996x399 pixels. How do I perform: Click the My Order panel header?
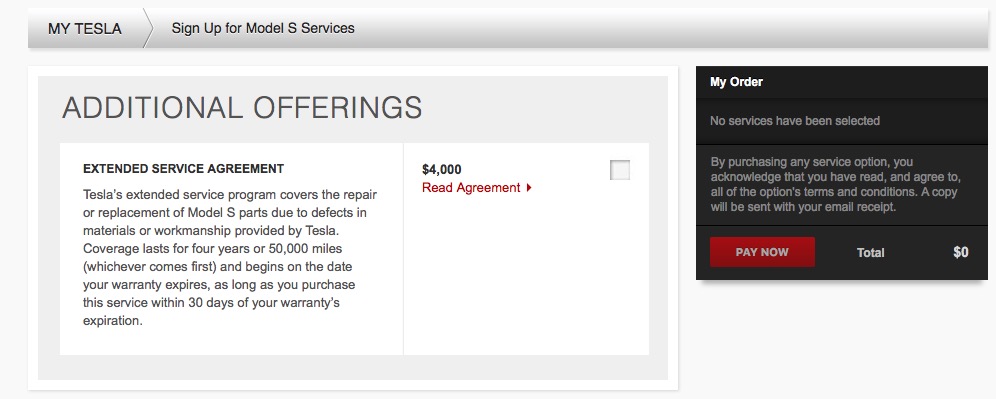[842, 82]
